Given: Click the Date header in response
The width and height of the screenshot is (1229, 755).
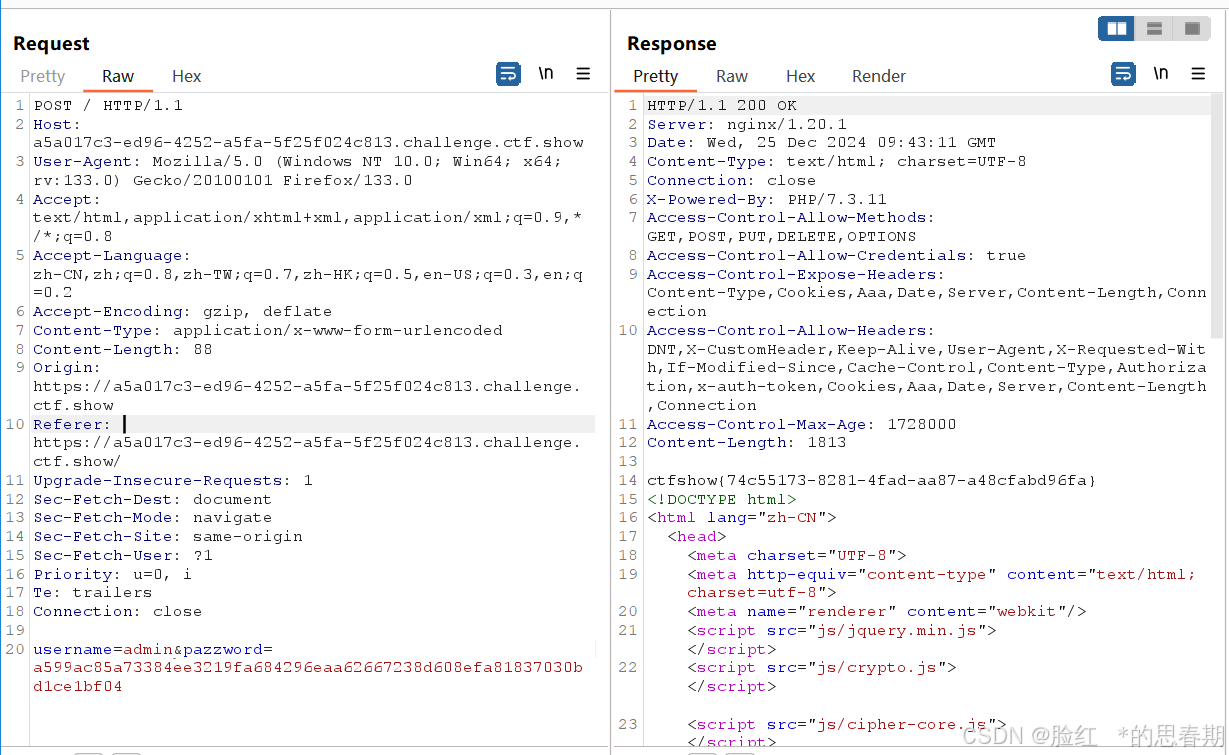Looking at the screenshot, I should point(822,142).
